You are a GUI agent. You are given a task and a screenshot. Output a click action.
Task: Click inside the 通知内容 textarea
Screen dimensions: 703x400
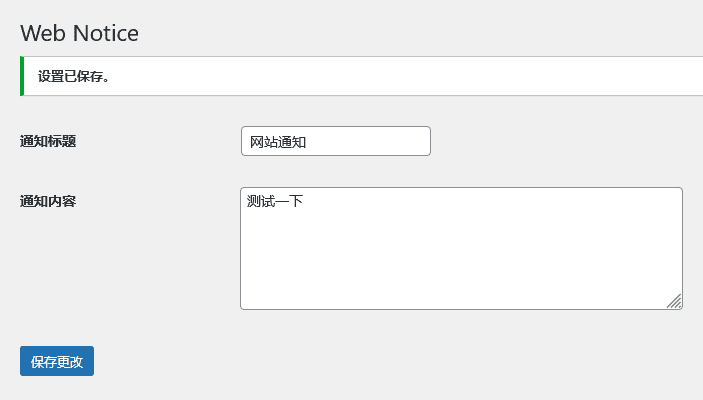460,248
